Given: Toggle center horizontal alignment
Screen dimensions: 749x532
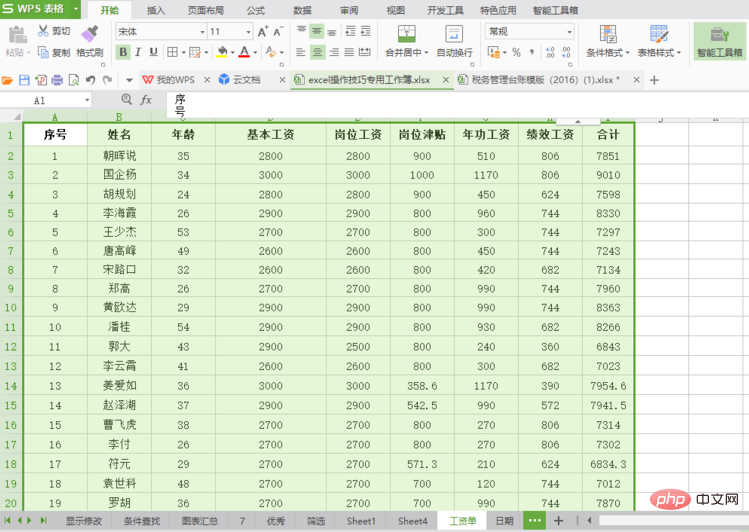Looking at the screenshot, I should click(317, 52).
